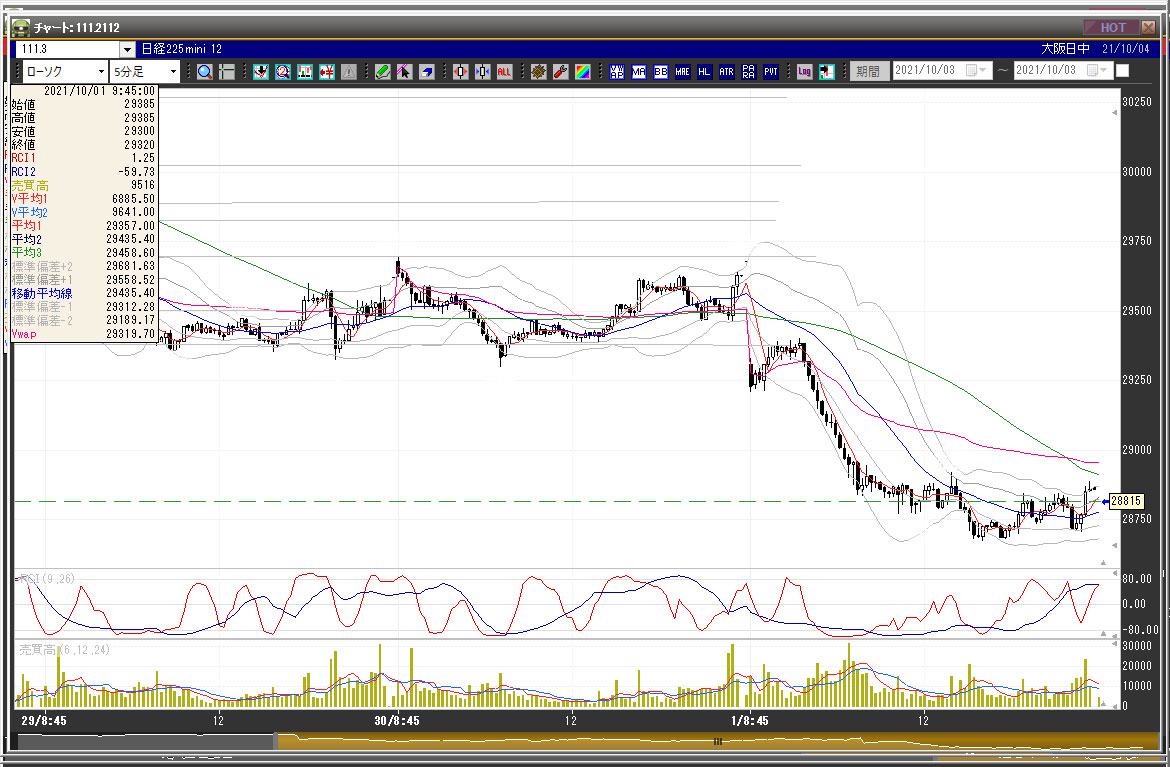
Task: Click the magnifier with number 2 icon
Action: tap(283, 72)
